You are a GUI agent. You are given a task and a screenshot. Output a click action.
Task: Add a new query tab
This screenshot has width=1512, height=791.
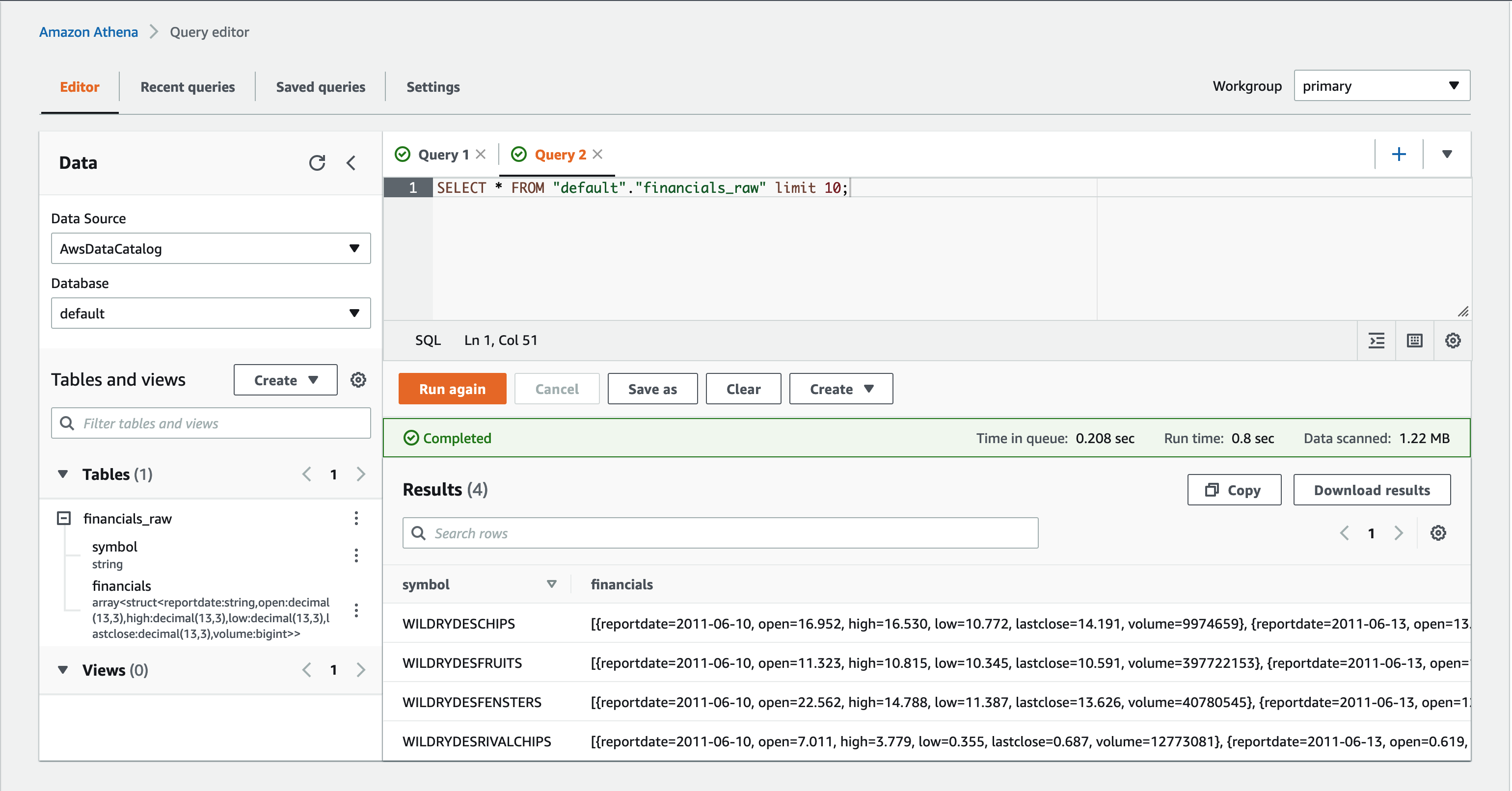pos(1399,155)
